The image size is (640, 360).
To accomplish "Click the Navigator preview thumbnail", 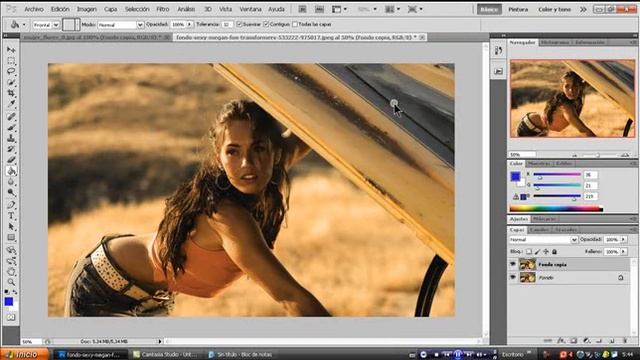I will point(572,98).
